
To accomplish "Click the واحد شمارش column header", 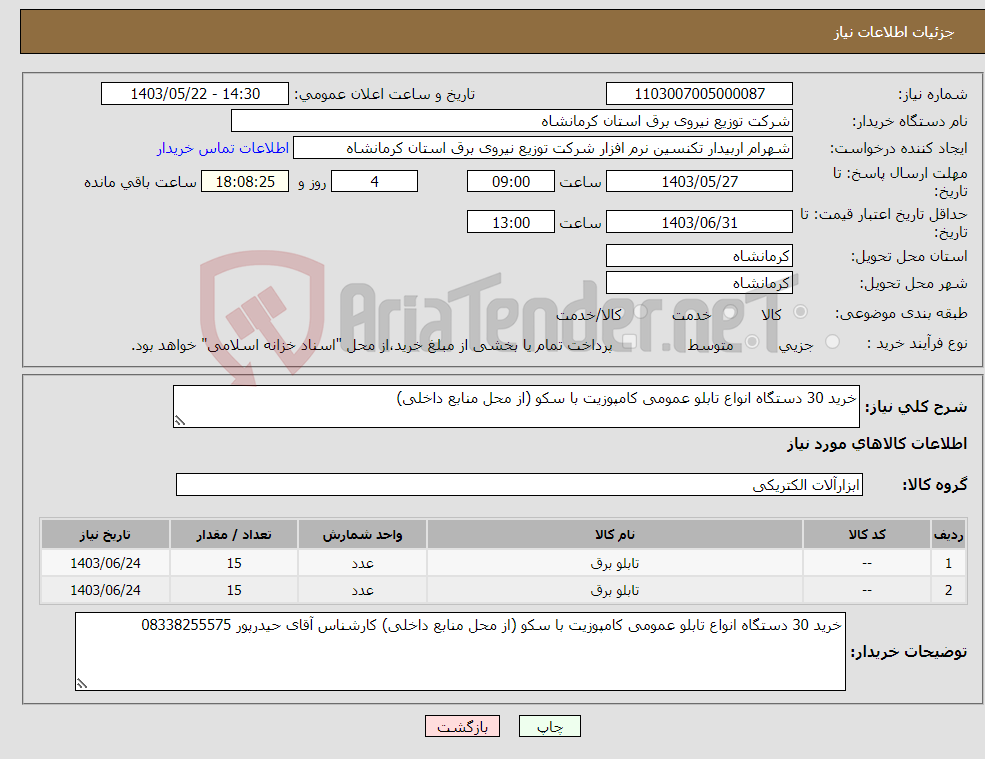I will [x=362, y=535].
